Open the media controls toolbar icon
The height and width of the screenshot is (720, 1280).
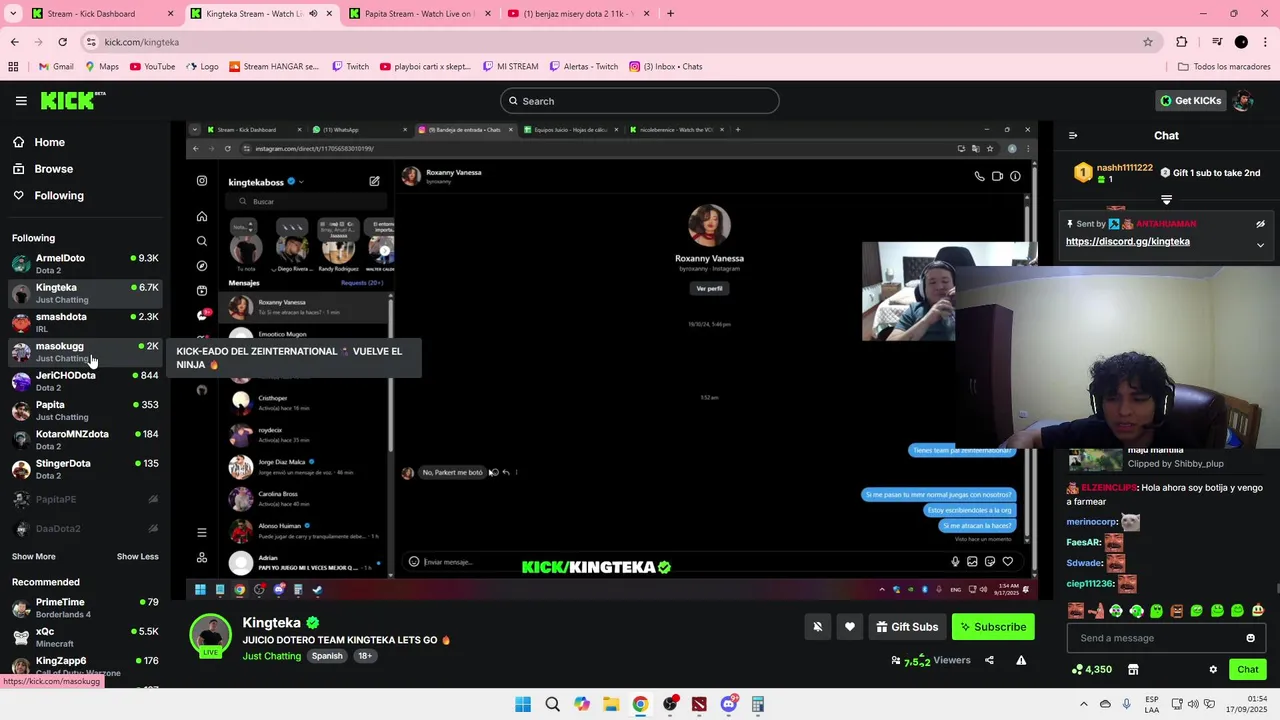pyautogui.click(x=1217, y=42)
